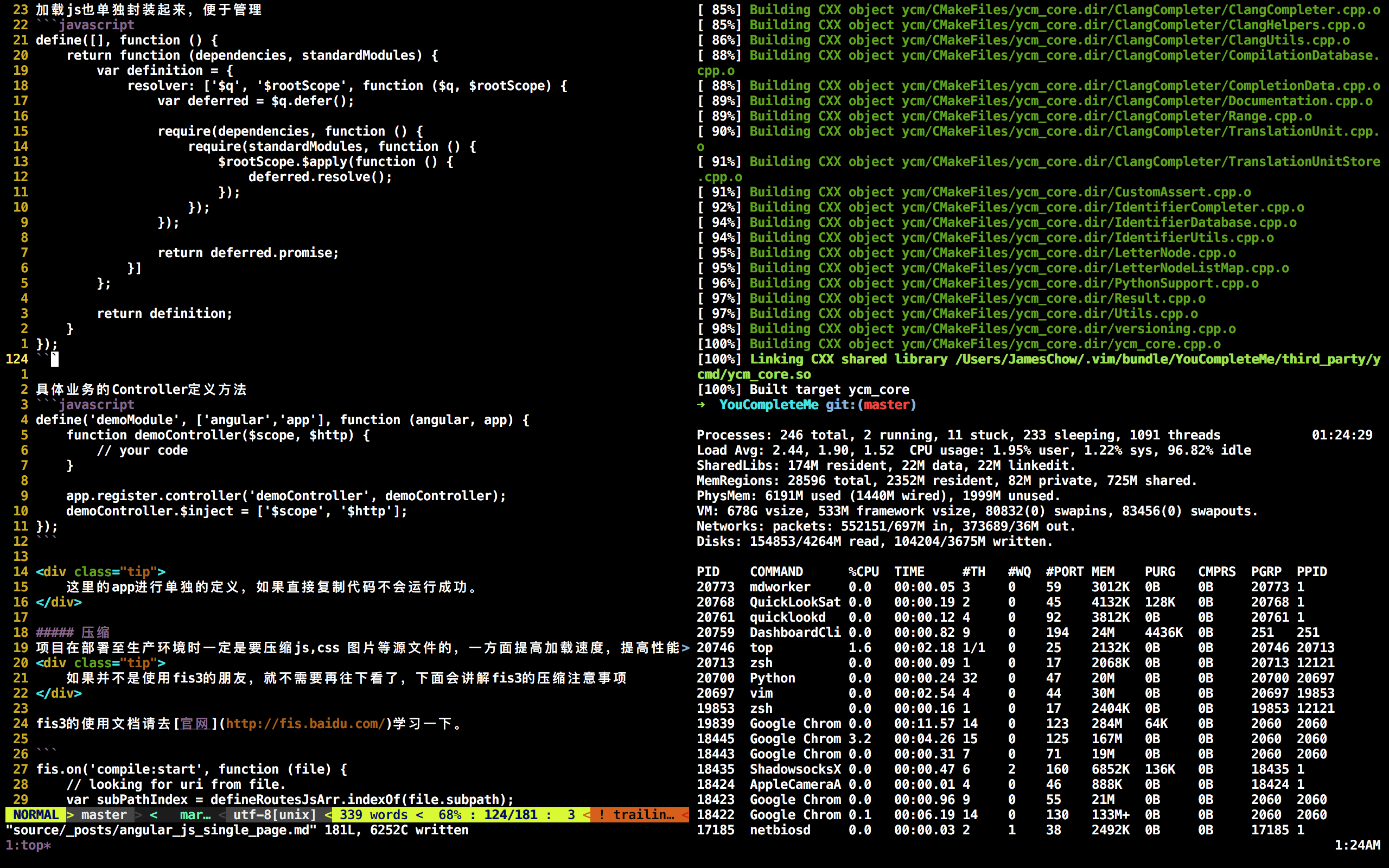Click the vim cursor block on line 124

click(54, 359)
